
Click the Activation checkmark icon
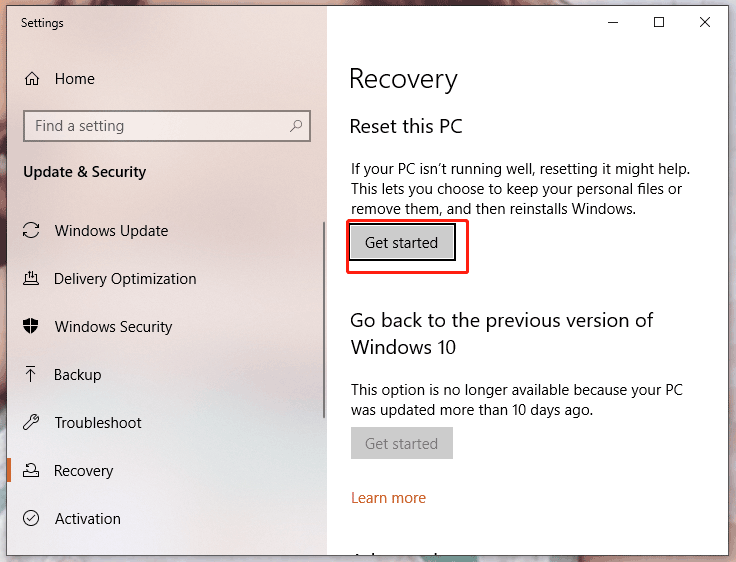31,519
